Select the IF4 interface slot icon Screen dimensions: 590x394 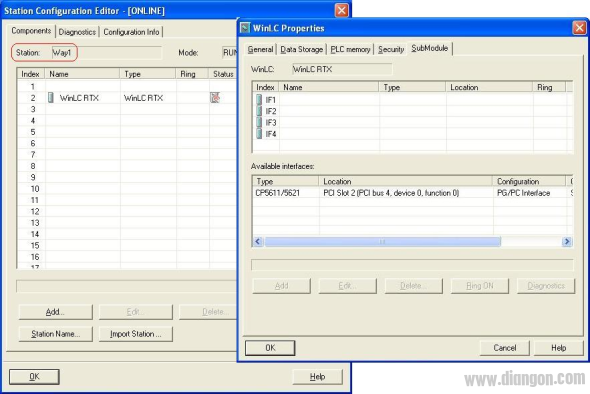tap(259, 134)
